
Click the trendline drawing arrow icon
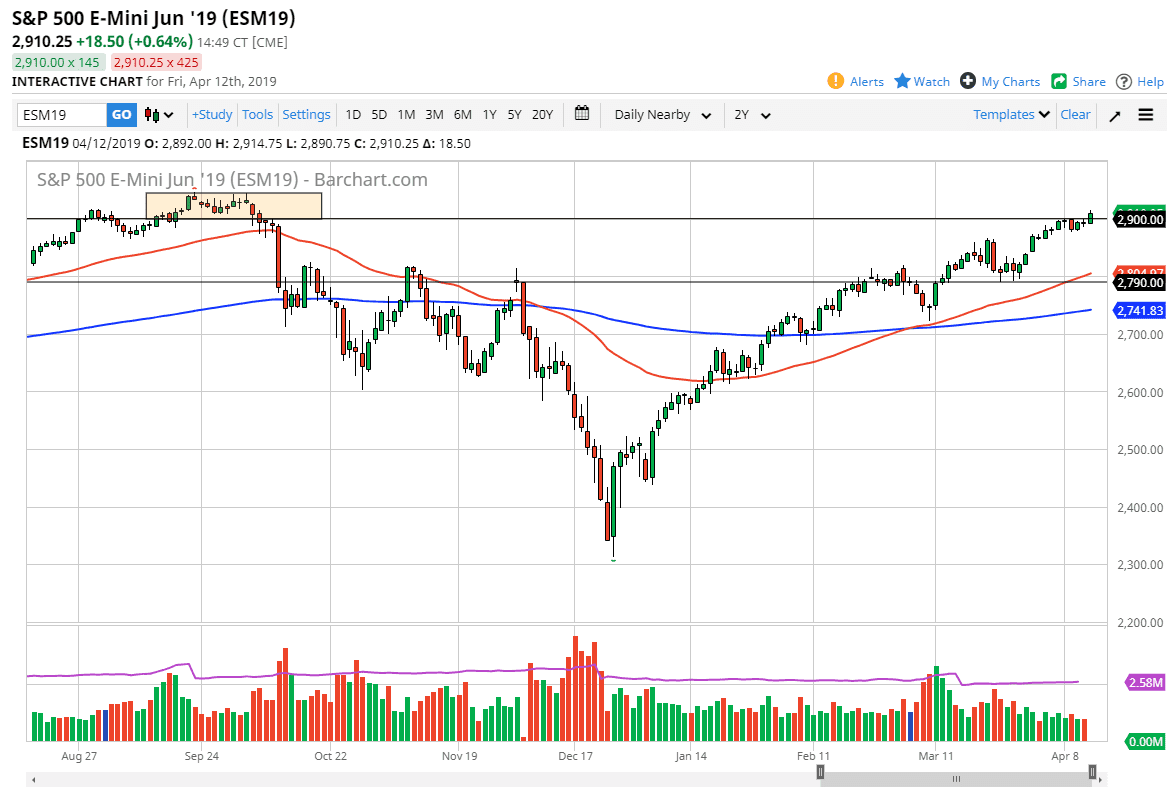[1114, 114]
